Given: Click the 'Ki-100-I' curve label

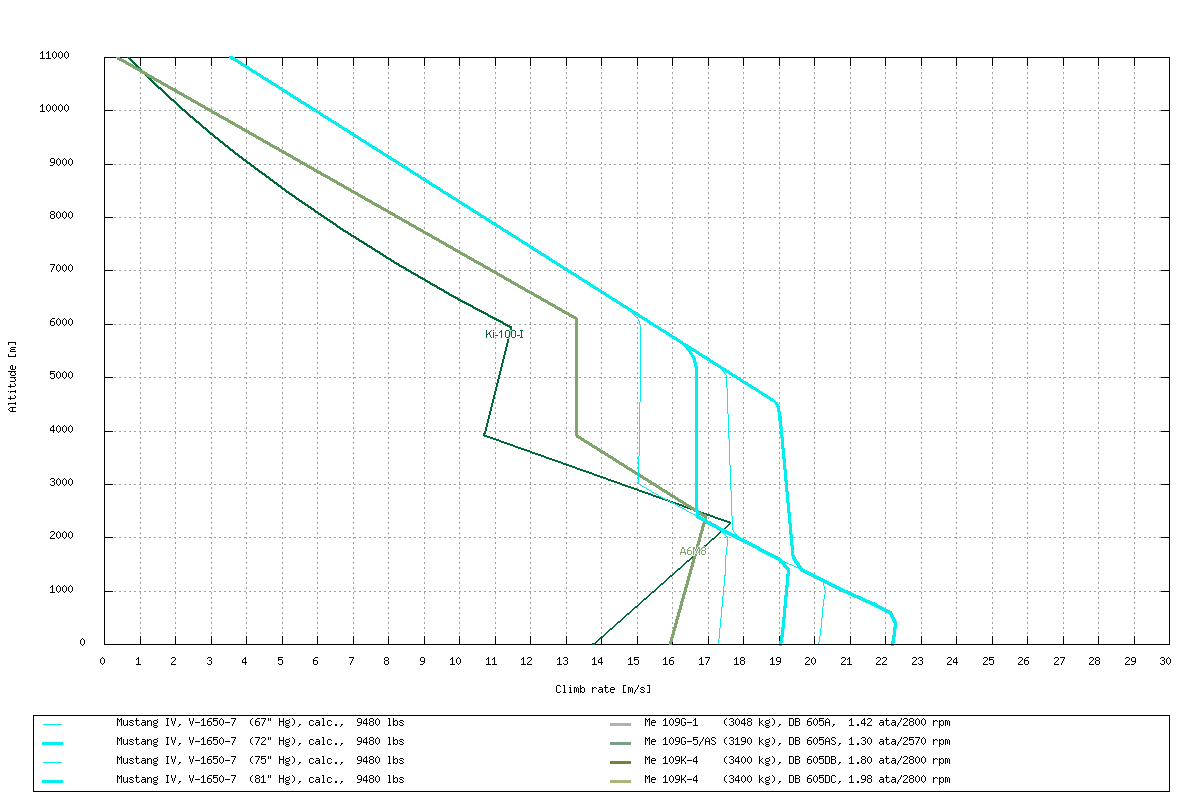Looking at the screenshot, I should [x=504, y=334].
